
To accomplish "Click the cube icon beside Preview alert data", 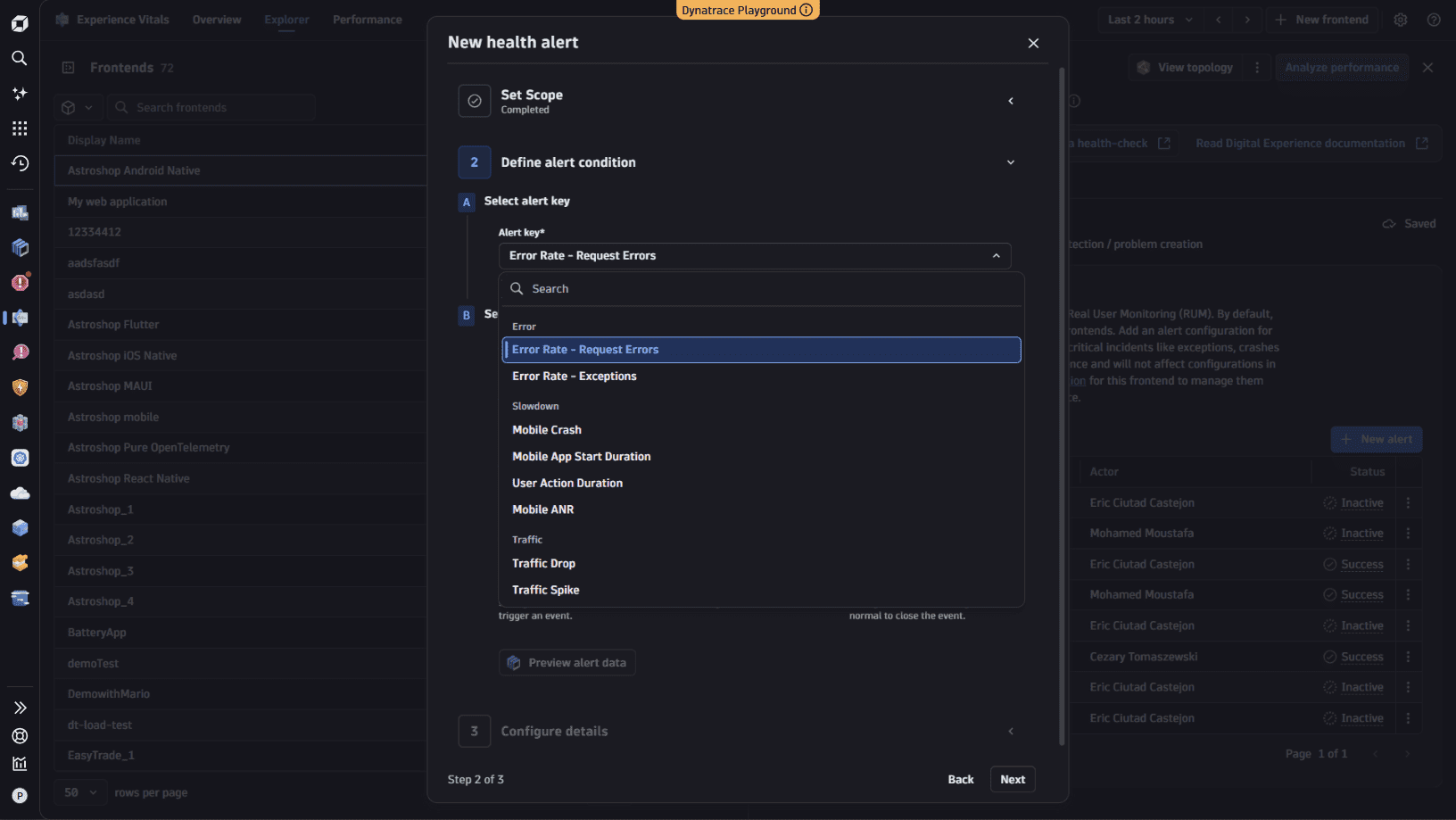I will [x=514, y=663].
